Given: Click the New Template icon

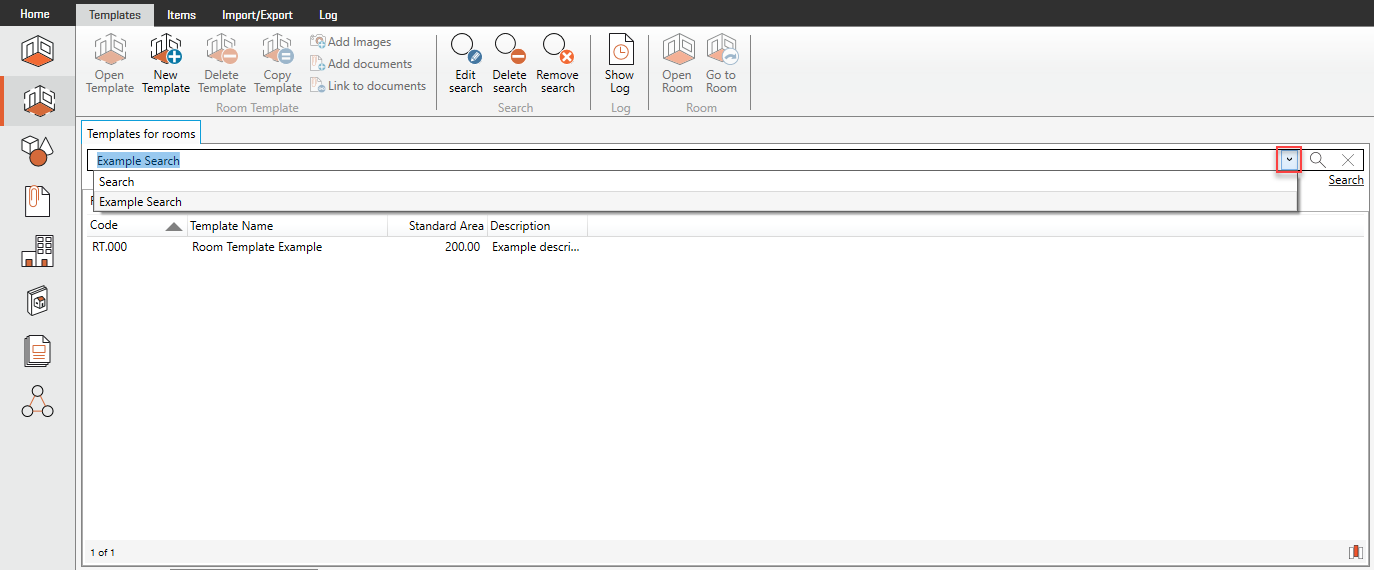Looking at the screenshot, I should click(165, 64).
